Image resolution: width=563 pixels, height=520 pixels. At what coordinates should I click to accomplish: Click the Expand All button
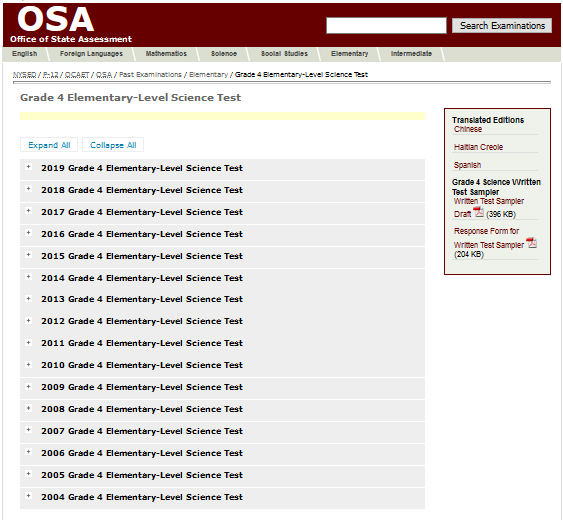pyautogui.click(x=49, y=145)
